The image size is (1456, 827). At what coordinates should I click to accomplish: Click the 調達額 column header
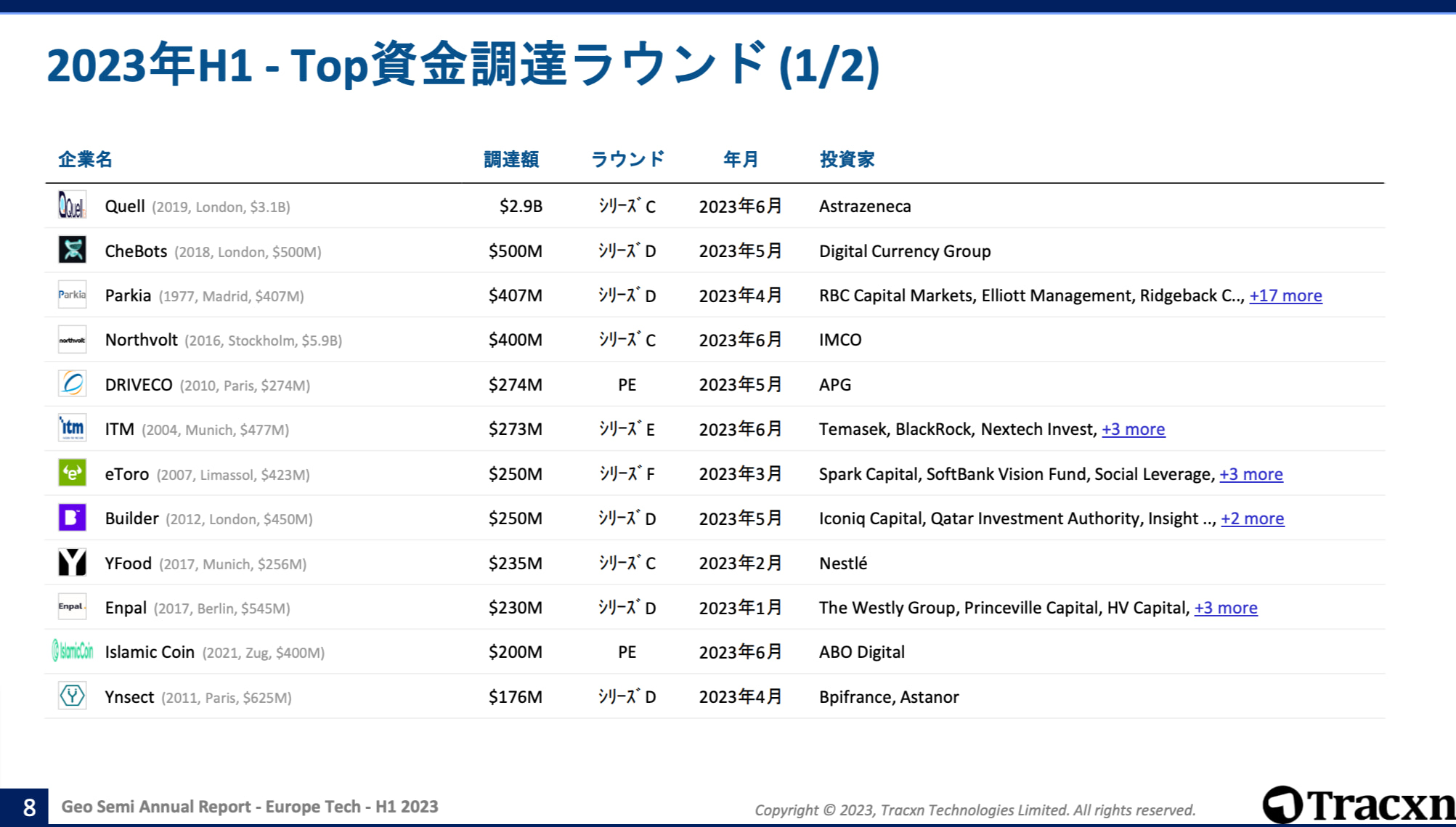click(511, 159)
